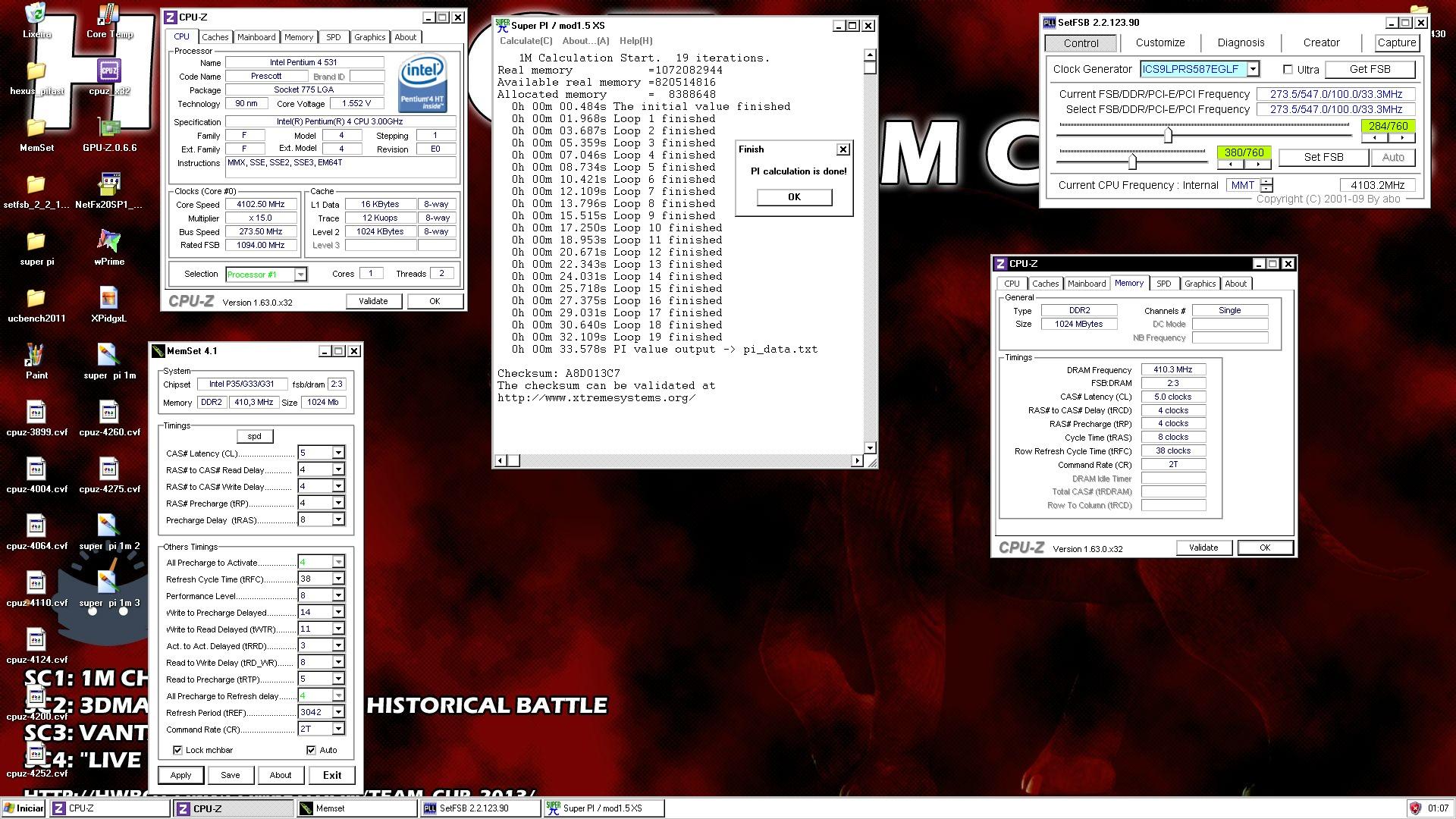Switch to the Diagnosis tab in SetFSB

(1241, 42)
